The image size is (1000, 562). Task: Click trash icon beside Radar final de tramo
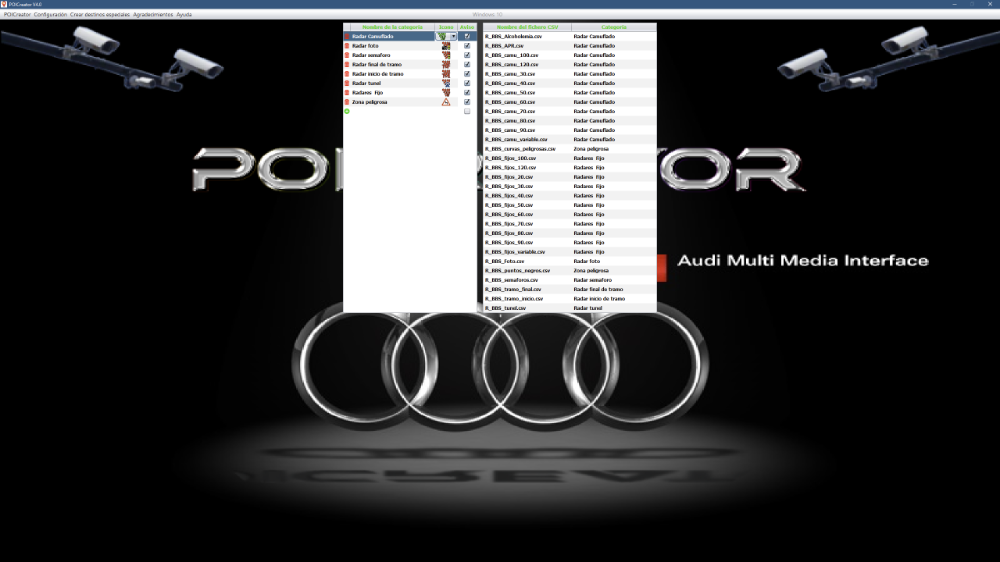[347, 64]
